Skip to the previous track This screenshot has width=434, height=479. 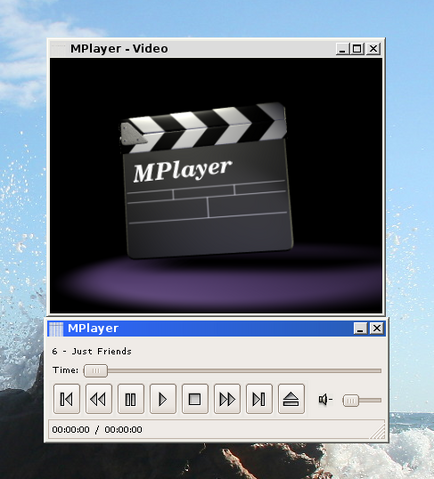point(66,399)
